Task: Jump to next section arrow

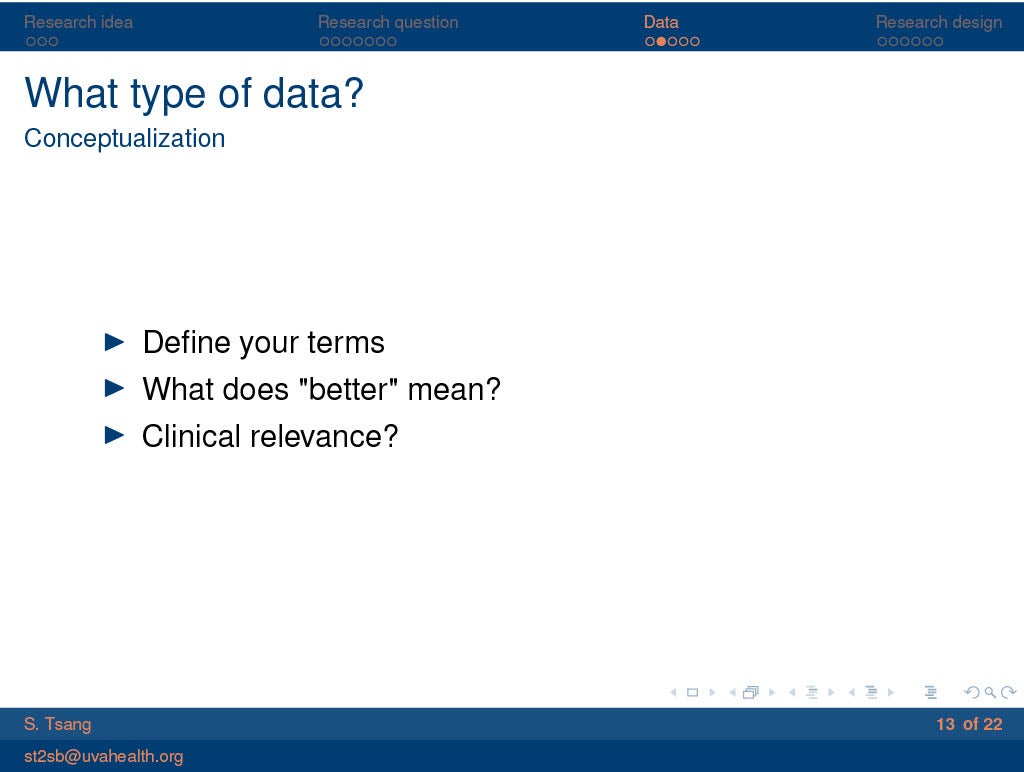Action: [x=891, y=692]
